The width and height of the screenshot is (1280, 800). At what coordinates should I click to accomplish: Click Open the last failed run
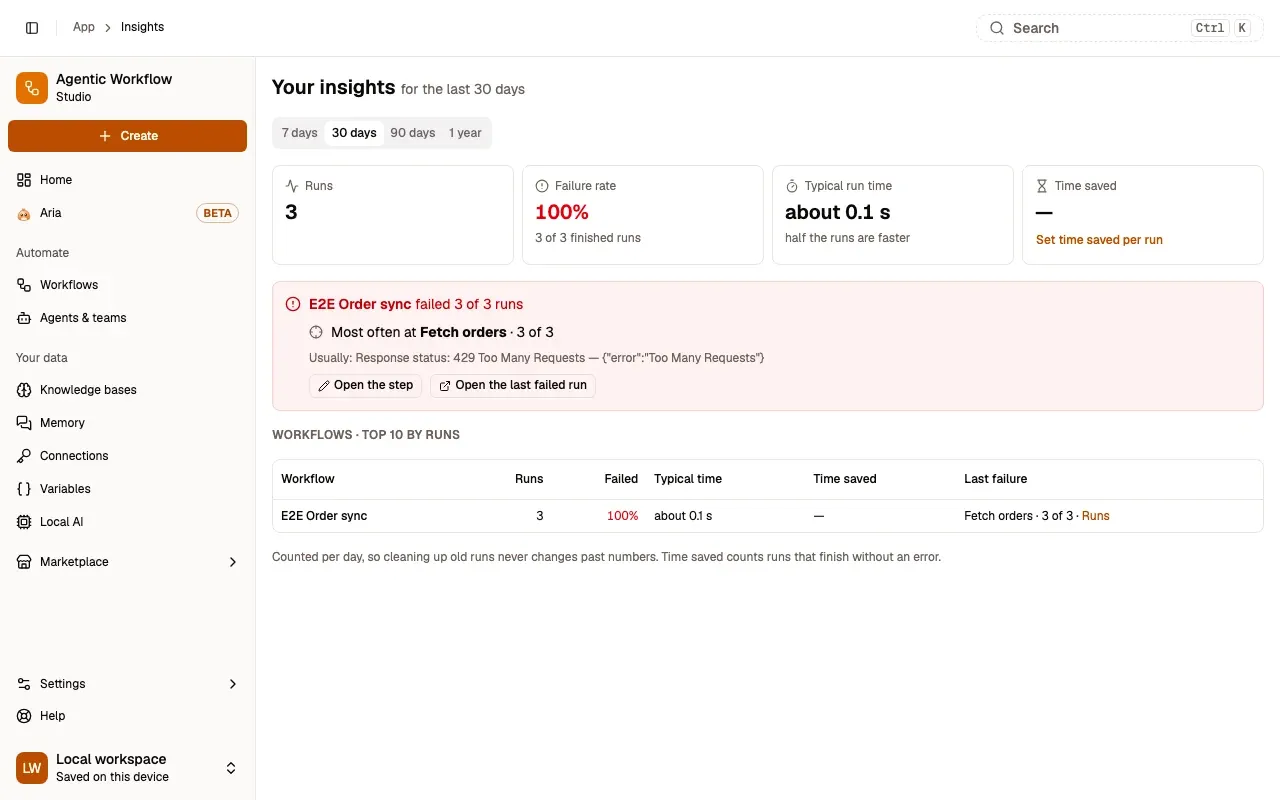click(x=513, y=385)
